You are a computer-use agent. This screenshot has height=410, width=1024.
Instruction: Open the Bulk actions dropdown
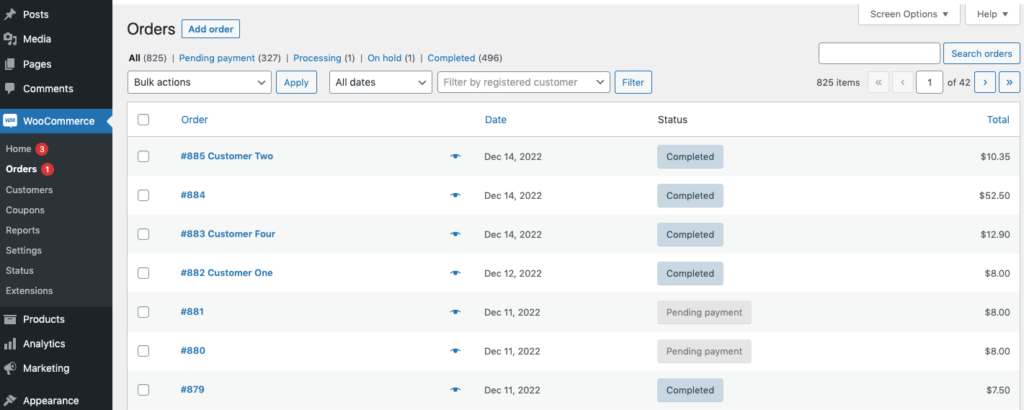[199, 82]
